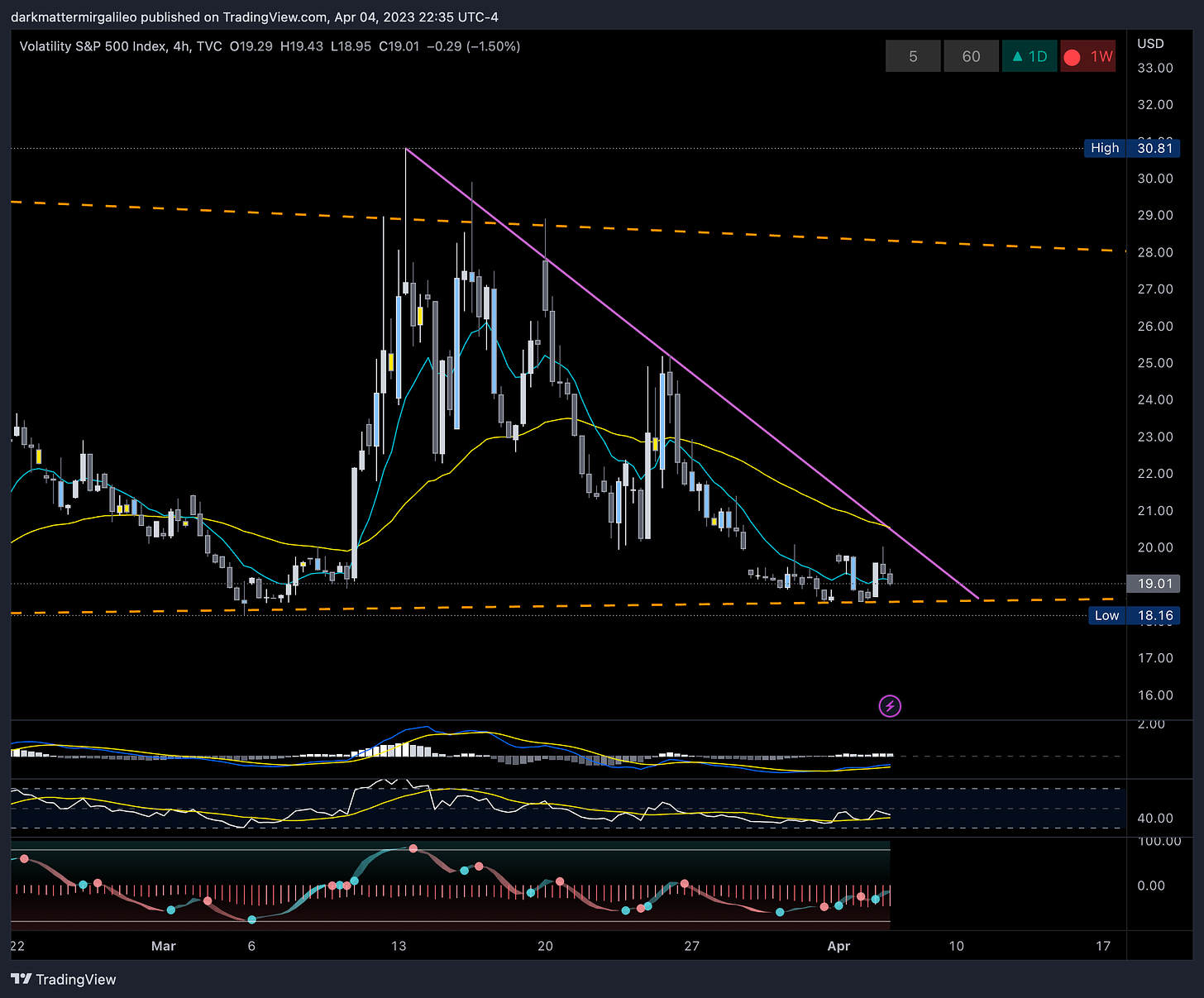The image size is (1204, 998).
Task: Click the 33.00 price axis label
Action: [1155, 68]
